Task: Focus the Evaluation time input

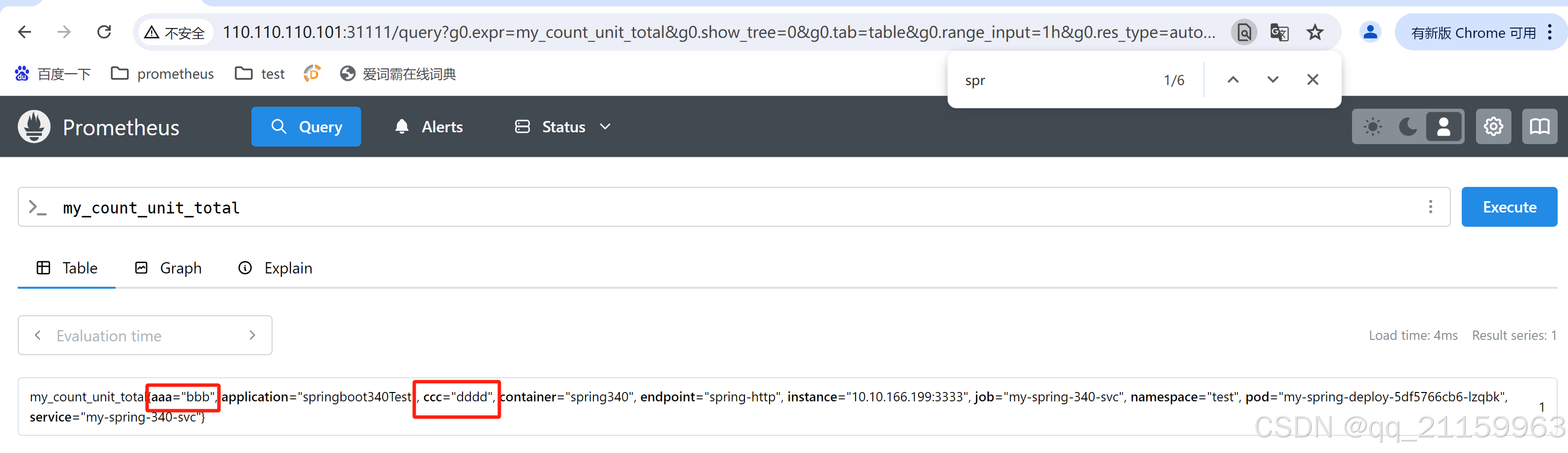Action: [x=145, y=335]
